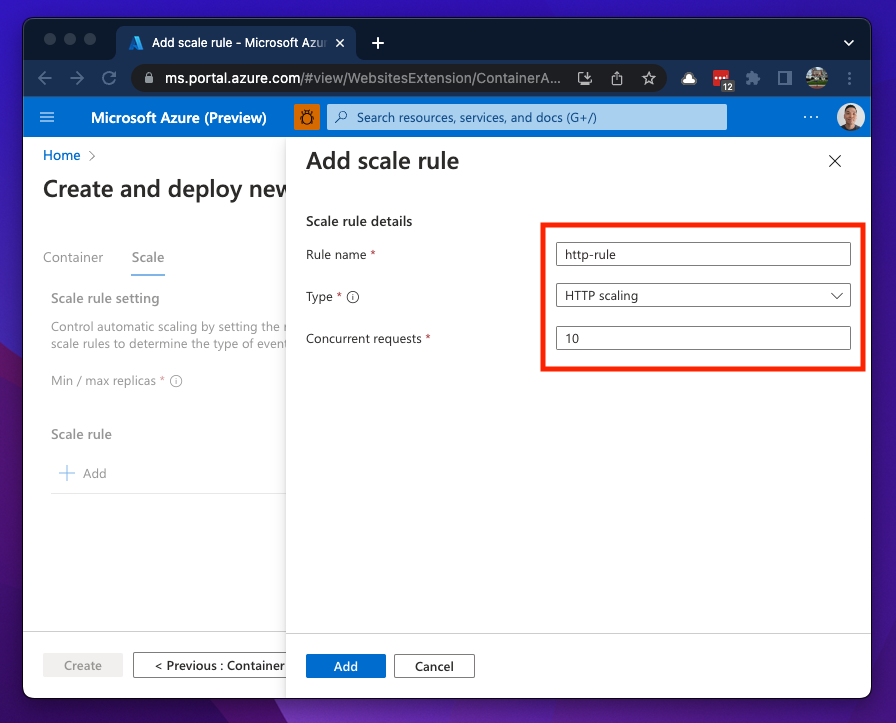Select the Scale tab
The image size is (896, 723).
click(x=148, y=257)
